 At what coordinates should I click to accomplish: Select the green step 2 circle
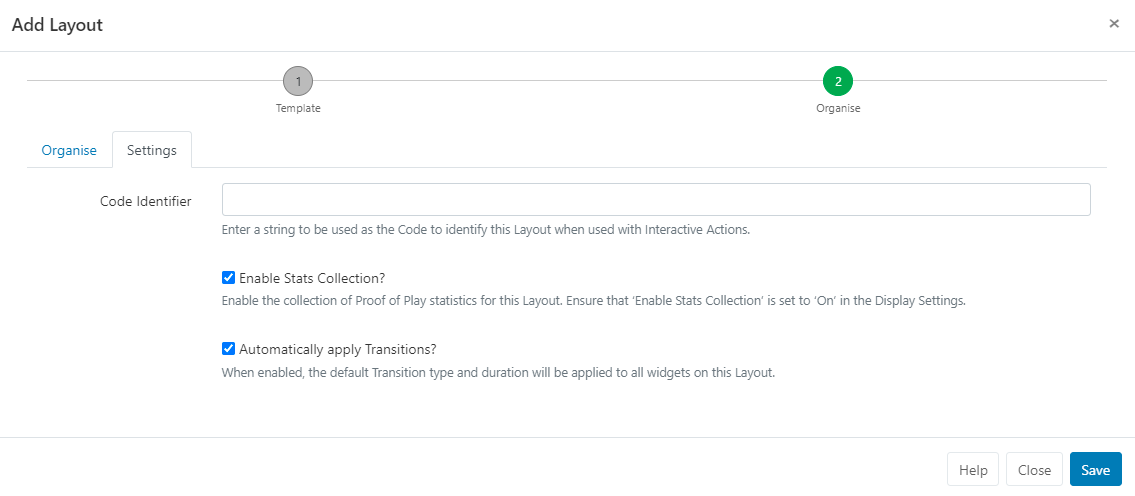(x=838, y=81)
